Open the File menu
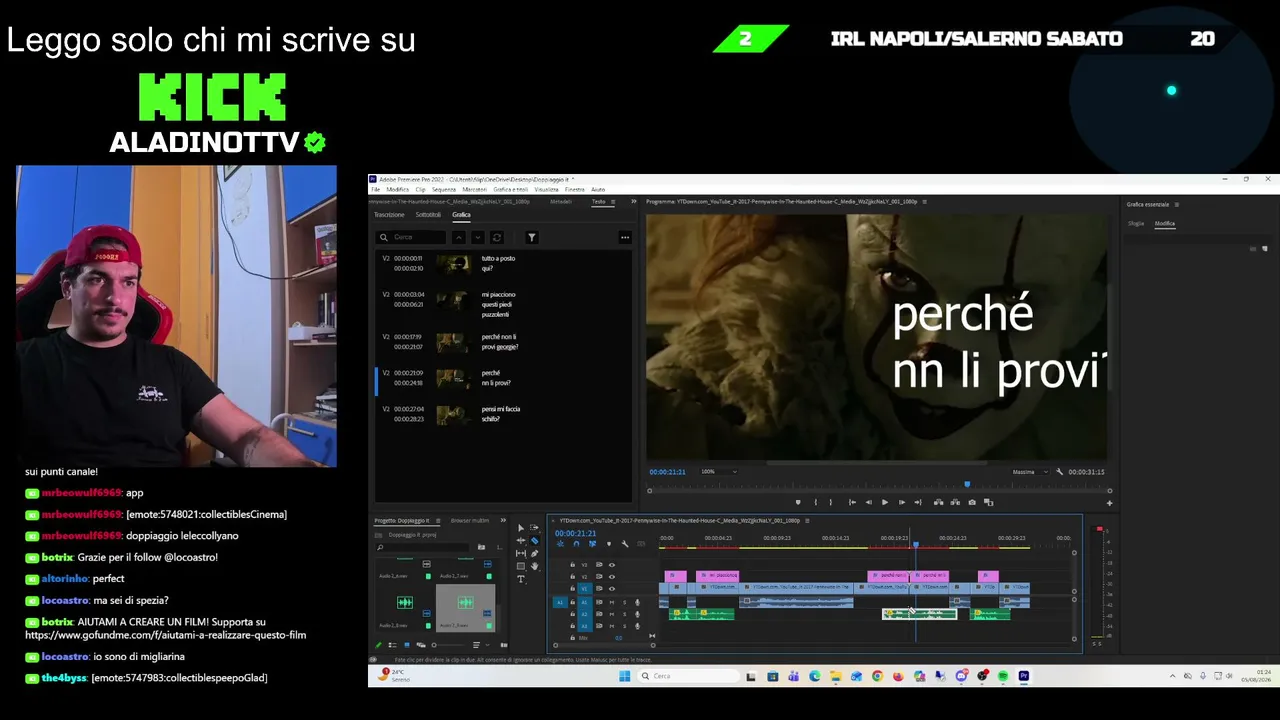The height and width of the screenshot is (720, 1280). coord(376,189)
